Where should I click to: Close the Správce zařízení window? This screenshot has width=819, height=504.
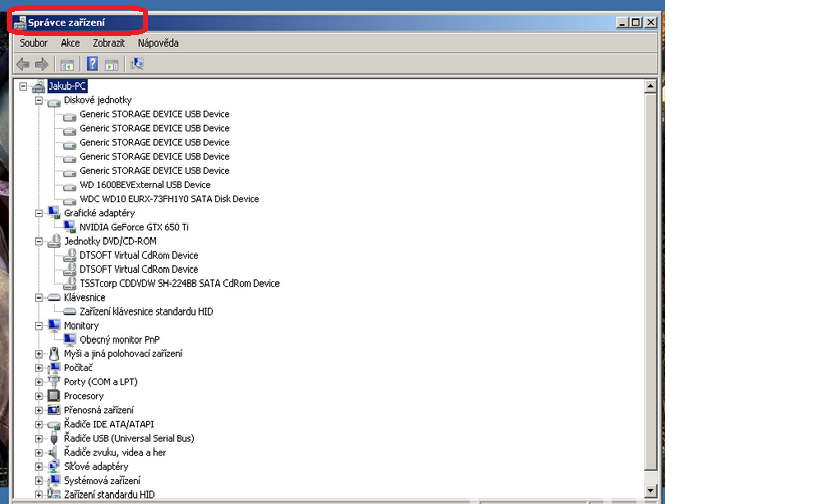click(x=650, y=22)
